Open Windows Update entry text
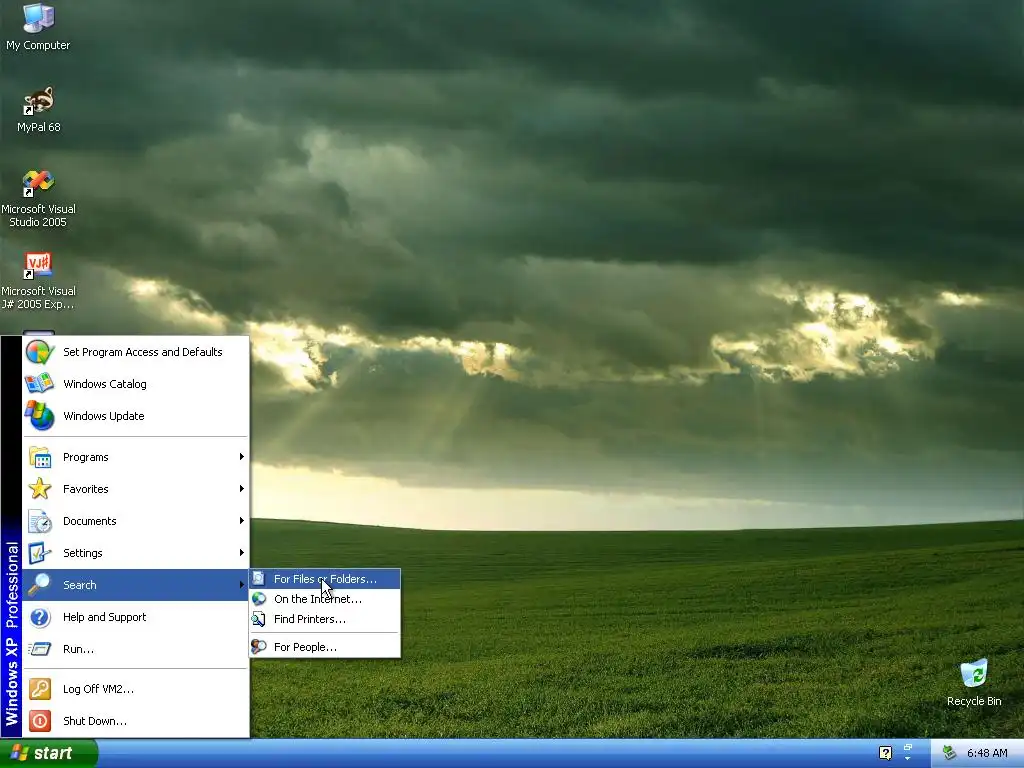The height and width of the screenshot is (768, 1024). [x=104, y=416]
